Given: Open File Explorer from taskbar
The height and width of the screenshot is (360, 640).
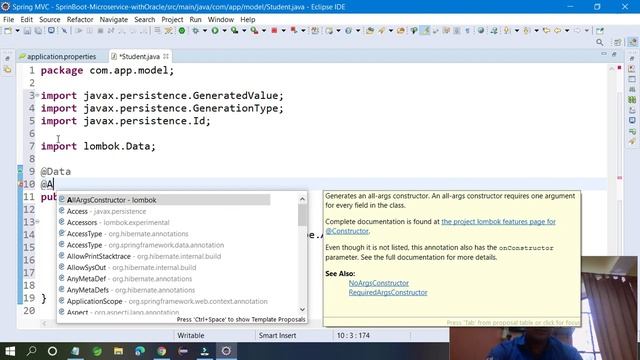Looking at the screenshot, I should 118,351.
